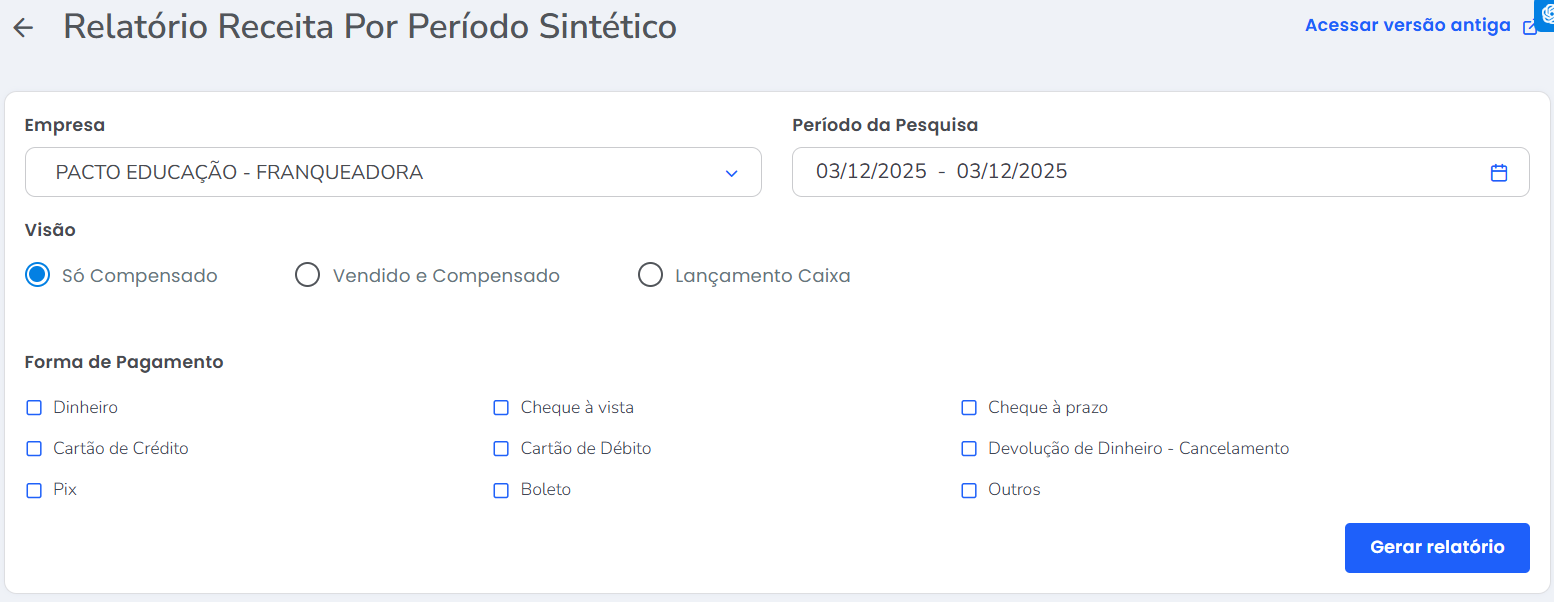Enable the Cheque à vista checkbox
Image resolution: width=1554 pixels, height=602 pixels.
[501, 408]
